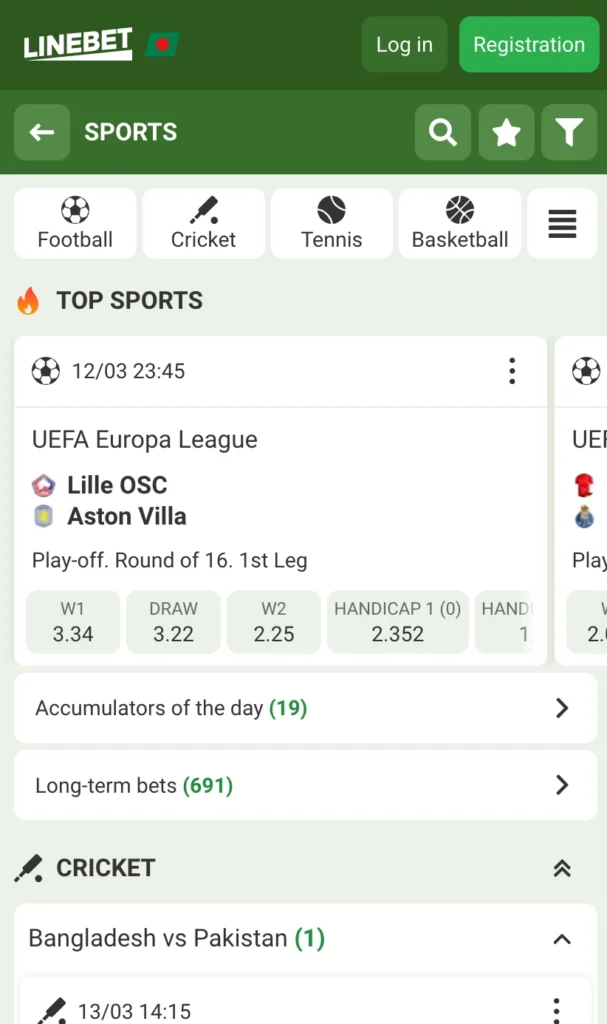Select the Basketball category icon
This screenshot has width=607, height=1024.
(459, 222)
